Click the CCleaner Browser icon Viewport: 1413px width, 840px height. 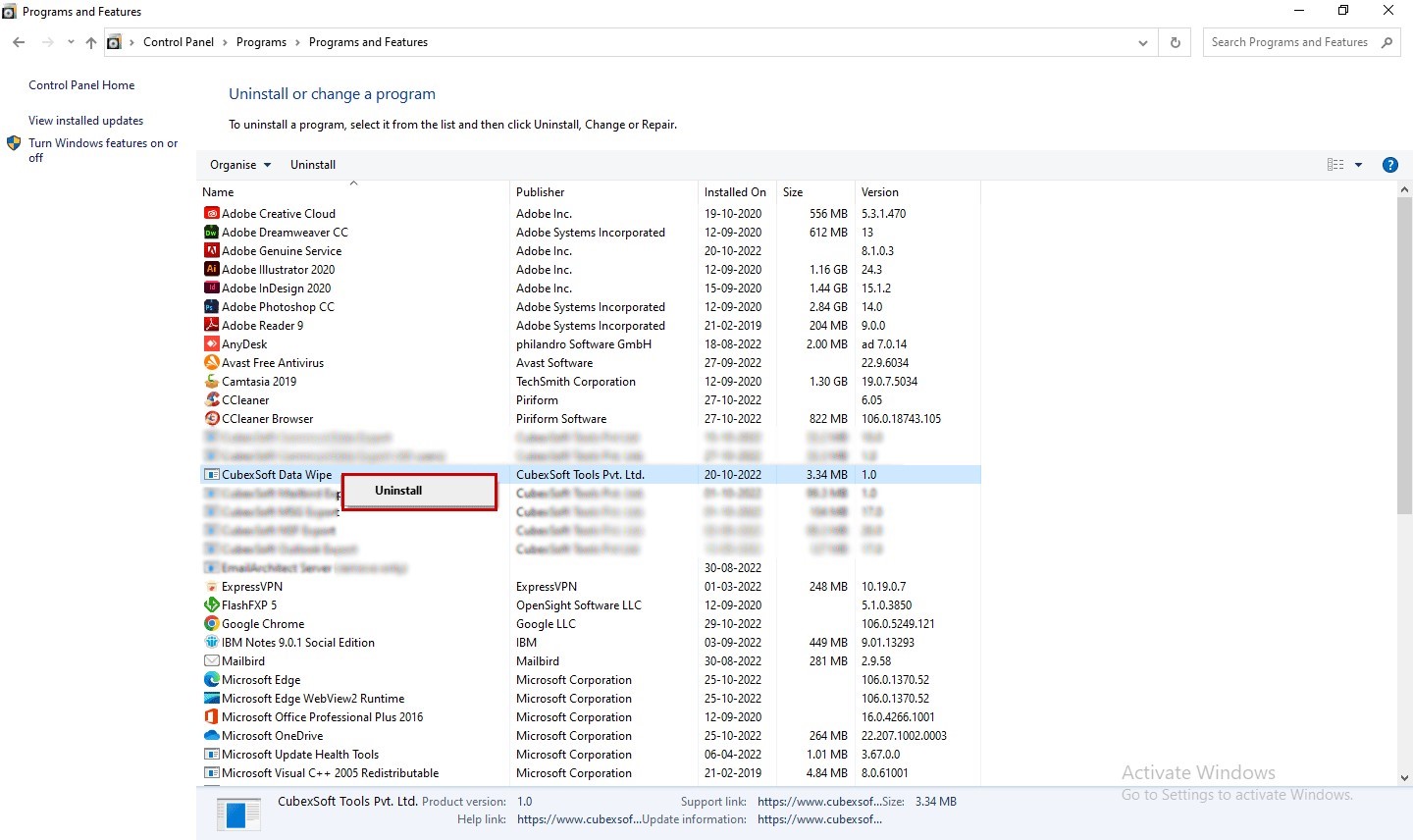[211, 418]
